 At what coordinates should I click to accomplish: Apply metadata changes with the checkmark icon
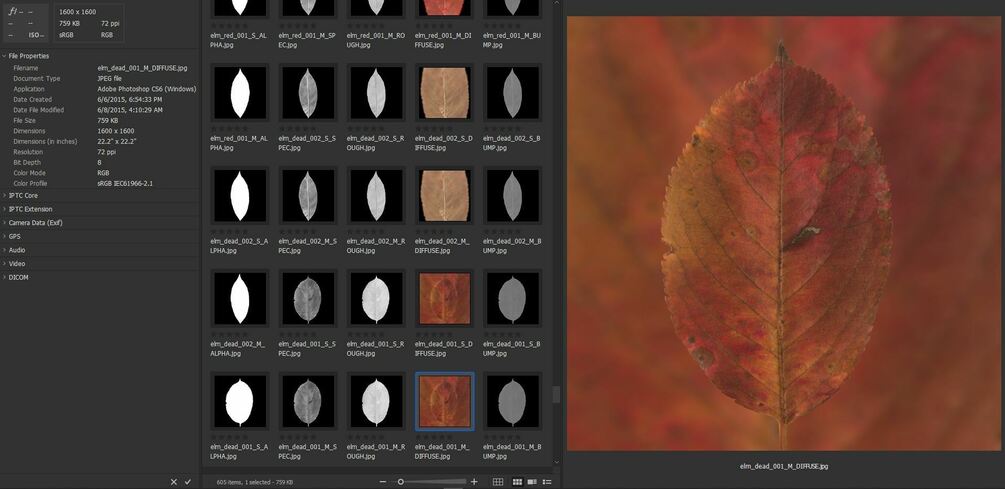pos(188,481)
